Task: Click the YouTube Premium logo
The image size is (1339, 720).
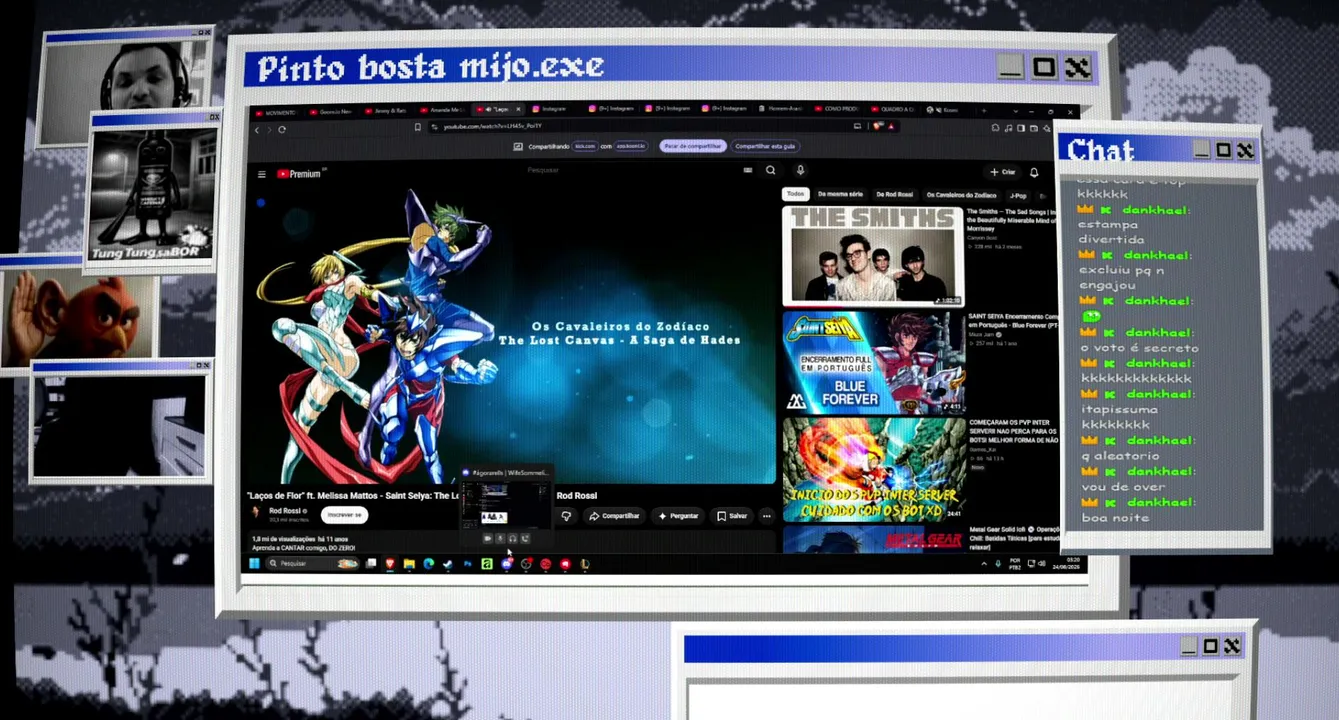Action: coord(299,174)
